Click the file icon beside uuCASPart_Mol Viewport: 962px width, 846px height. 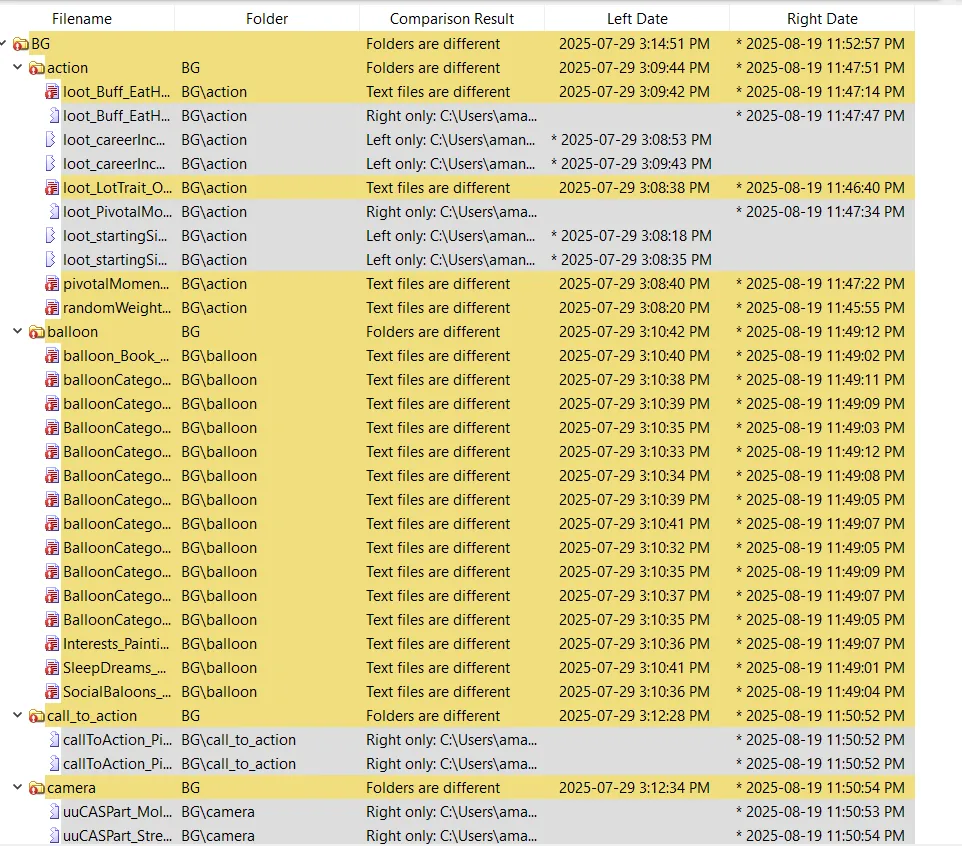coord(52,811)
